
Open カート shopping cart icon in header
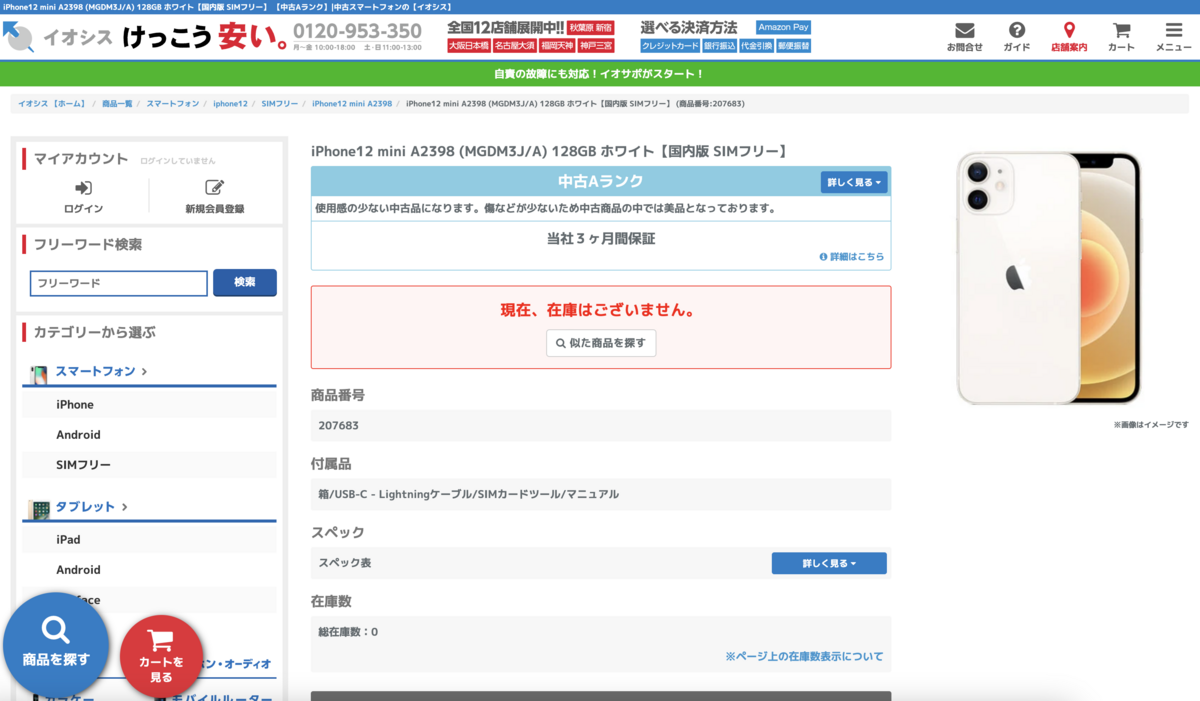[x=1121, y=31]
